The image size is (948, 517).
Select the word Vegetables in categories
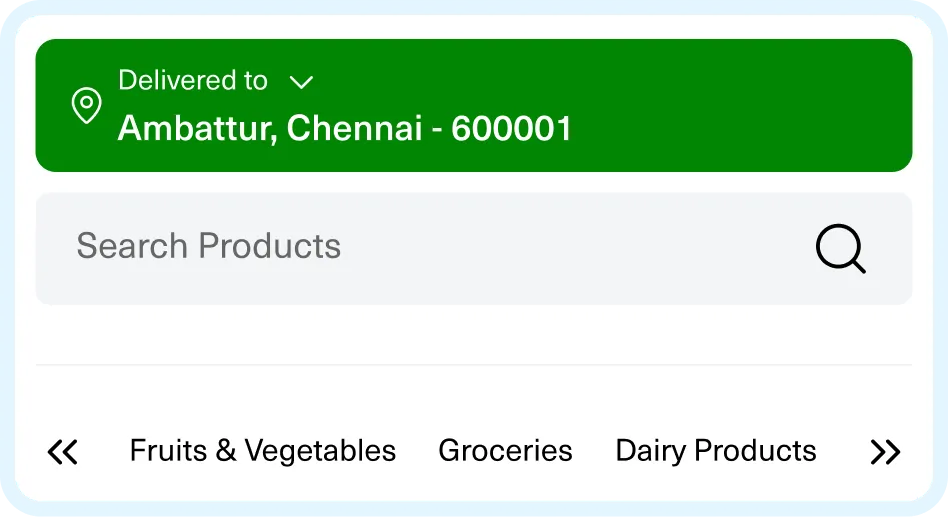321,451
